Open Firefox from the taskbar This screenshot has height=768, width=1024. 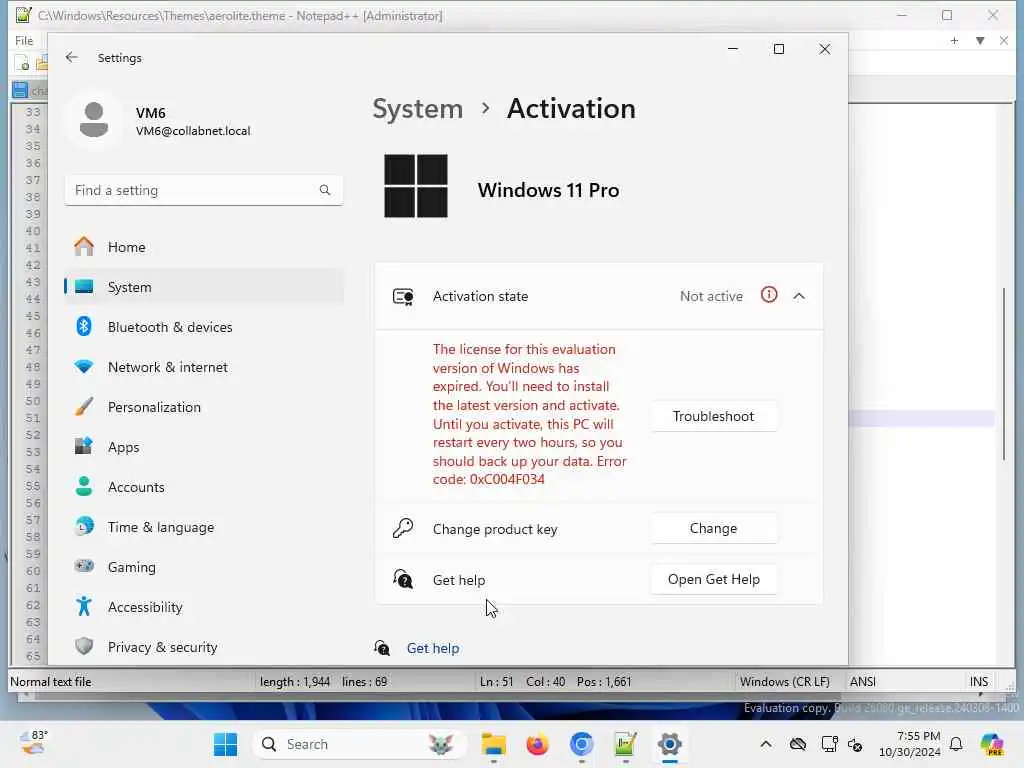click(x=537, y=744)
